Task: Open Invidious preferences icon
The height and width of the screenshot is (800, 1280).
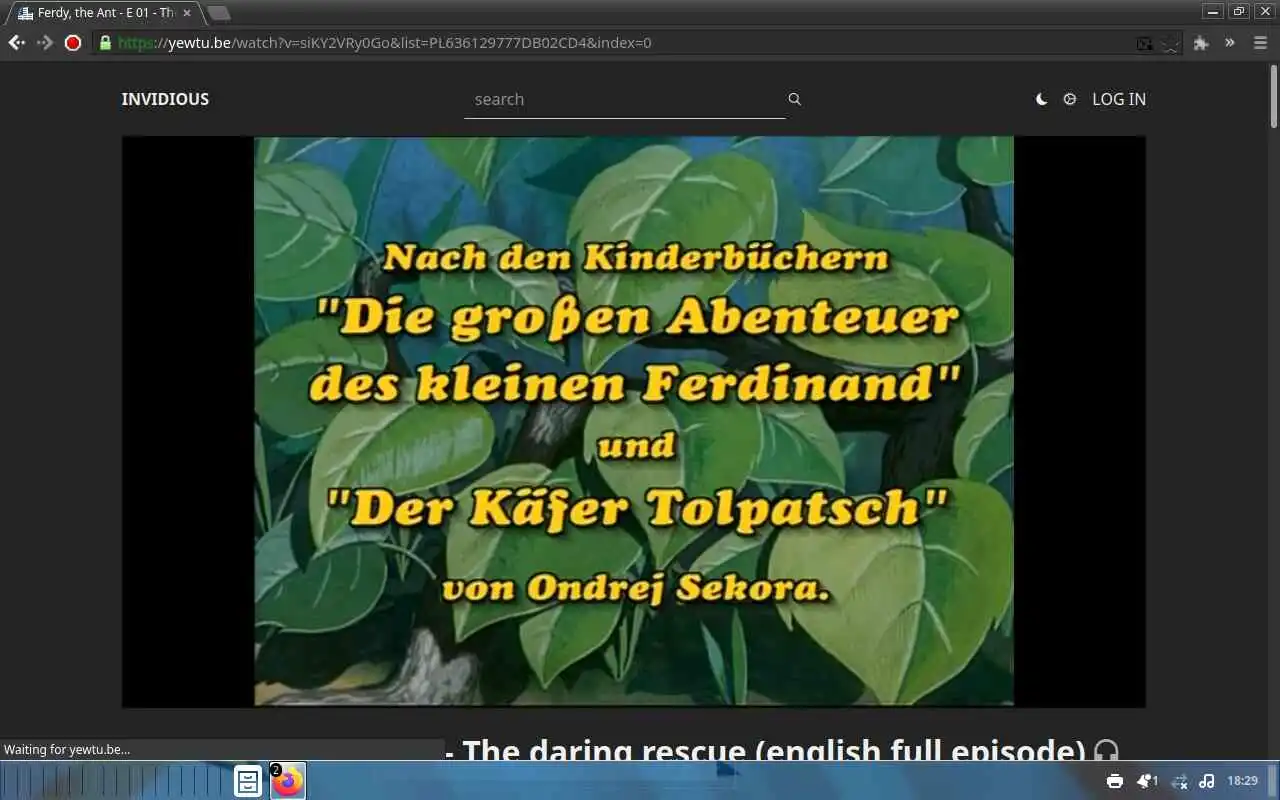Action: 1070,99
